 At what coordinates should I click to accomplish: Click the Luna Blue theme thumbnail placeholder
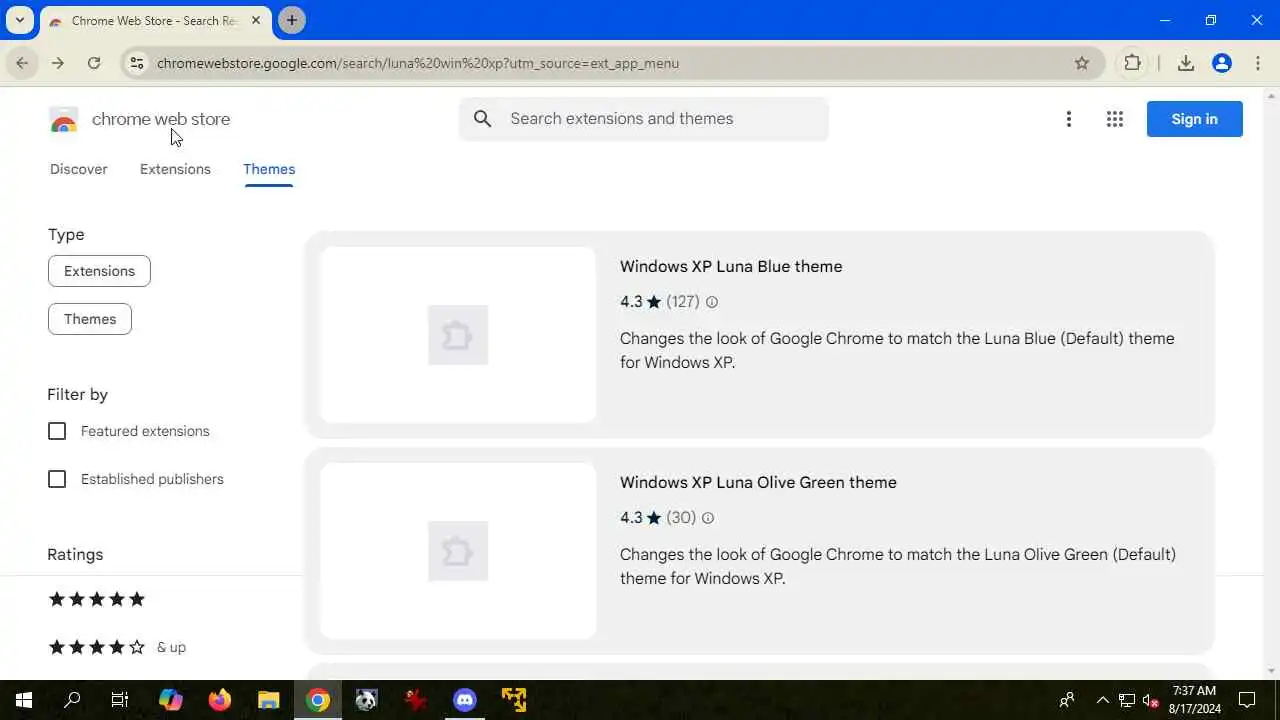point(458,335)
